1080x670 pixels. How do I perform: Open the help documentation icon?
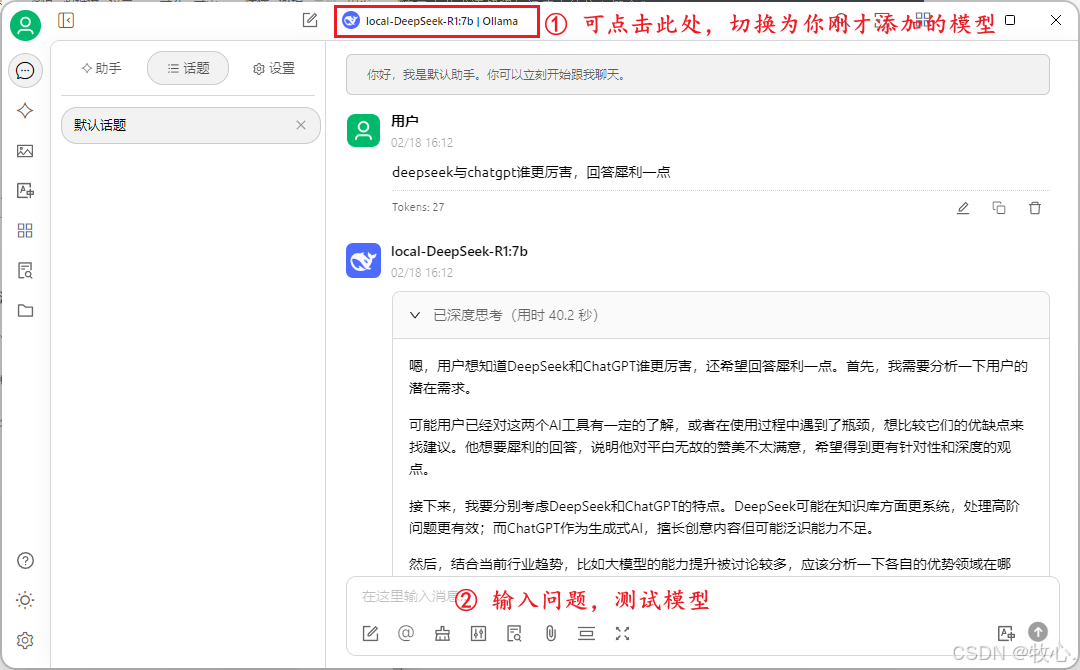25,561
